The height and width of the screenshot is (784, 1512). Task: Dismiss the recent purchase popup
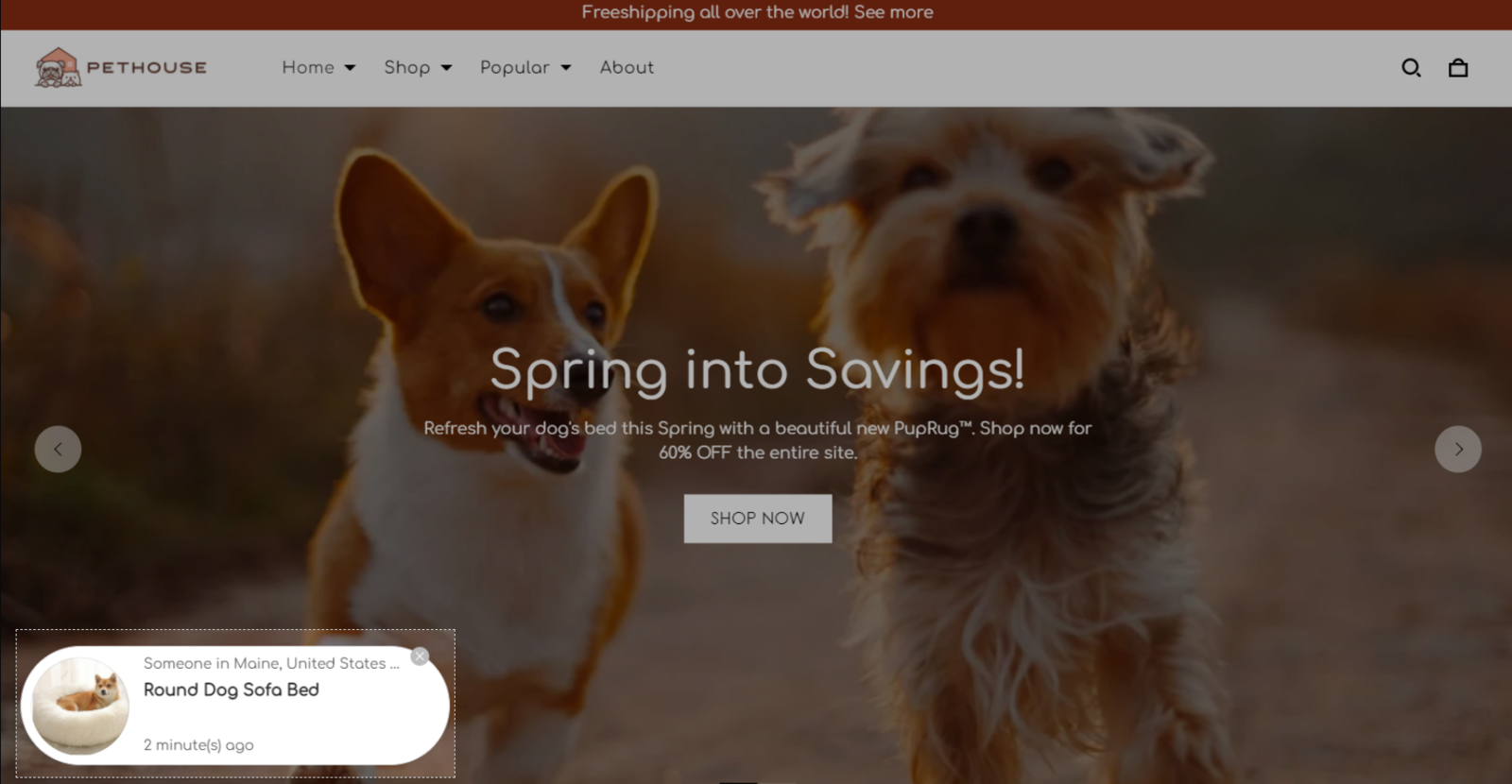pos(421,656)
